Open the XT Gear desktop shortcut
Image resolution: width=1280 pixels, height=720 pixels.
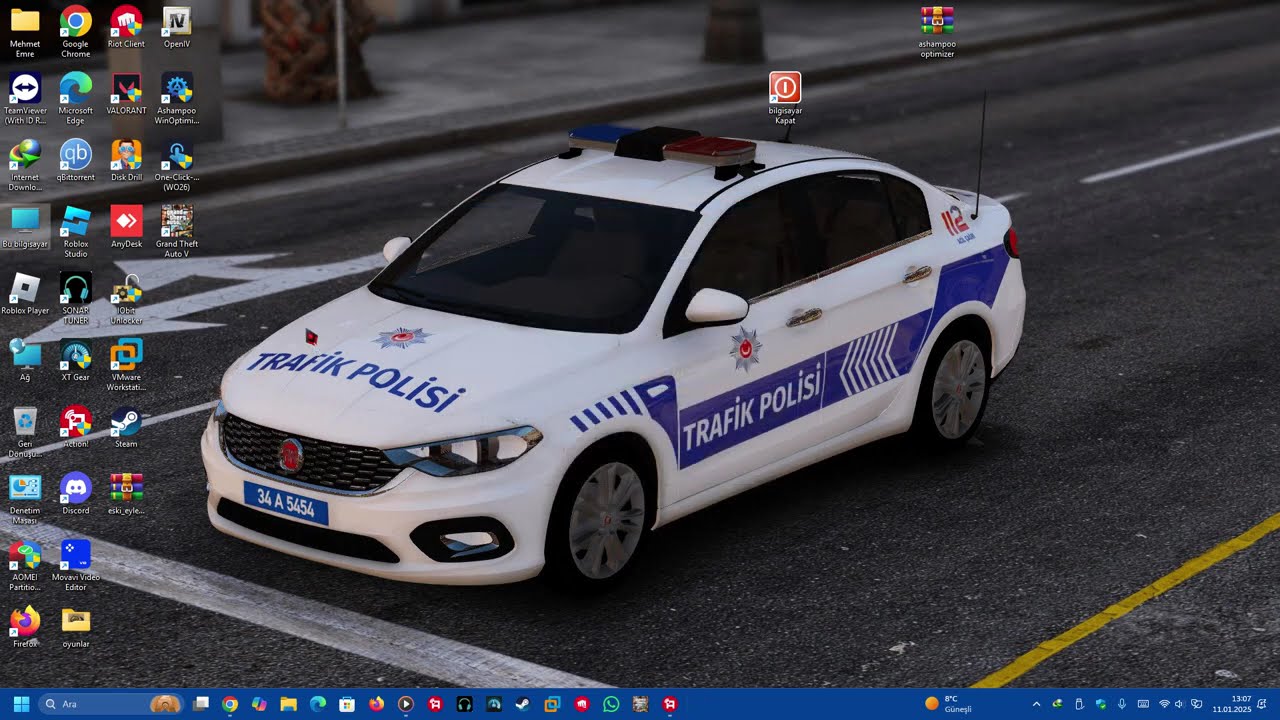click(76, 361)
